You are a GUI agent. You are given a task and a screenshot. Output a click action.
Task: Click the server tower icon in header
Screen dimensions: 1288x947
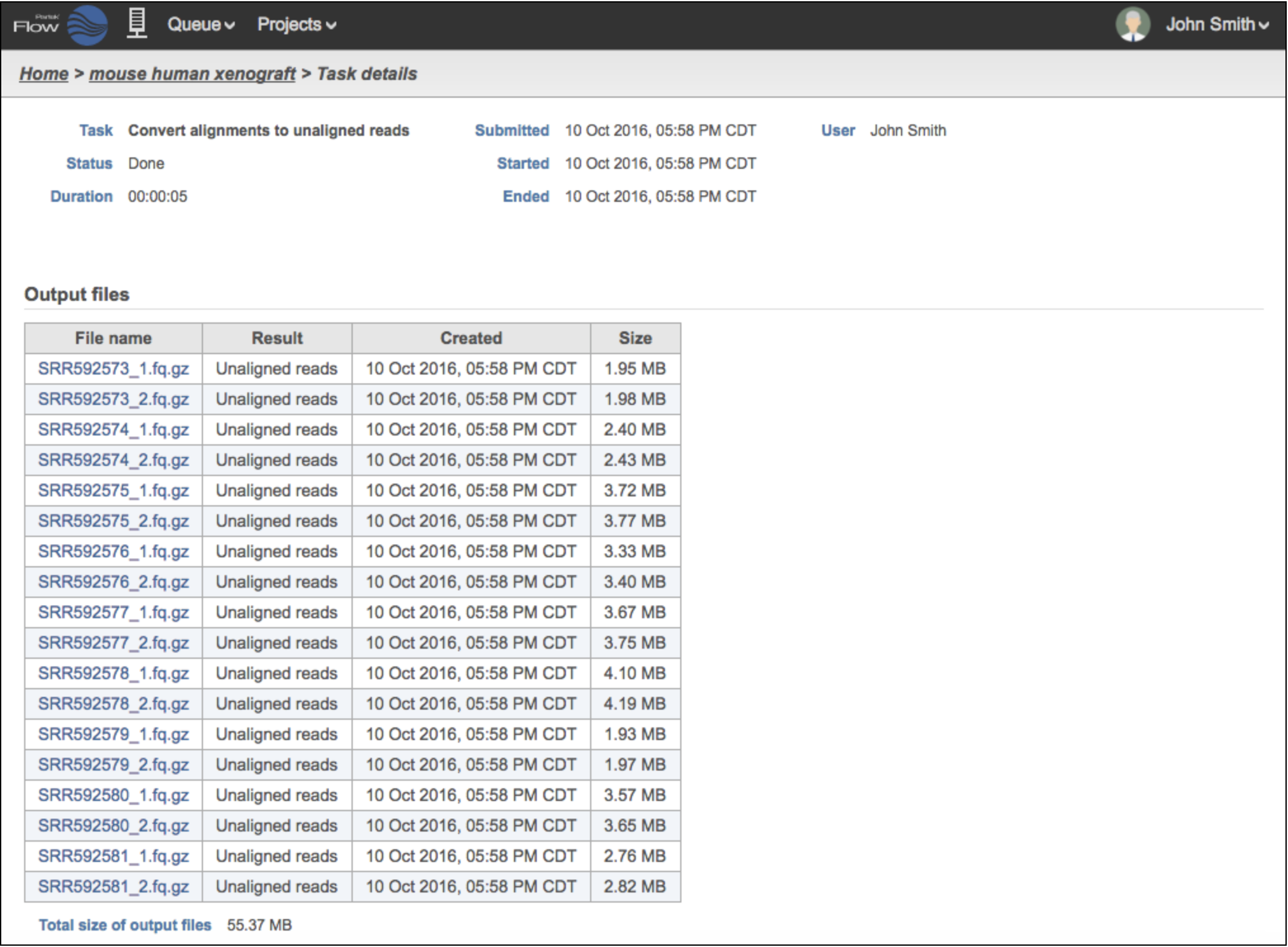pyautogui.click(x=136, y=24)
